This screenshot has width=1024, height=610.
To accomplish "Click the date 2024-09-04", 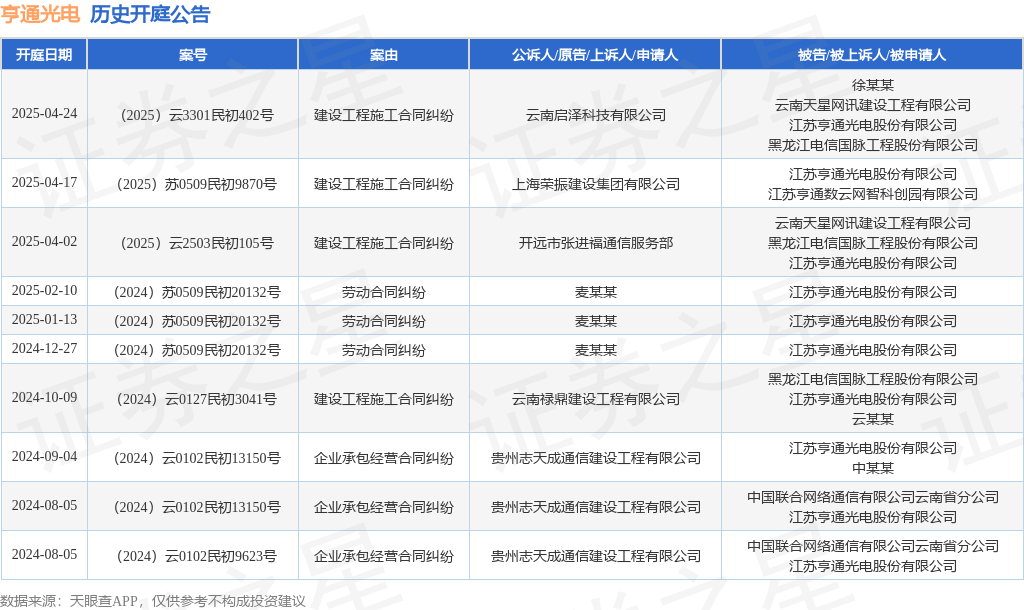I will click(44, 457).
